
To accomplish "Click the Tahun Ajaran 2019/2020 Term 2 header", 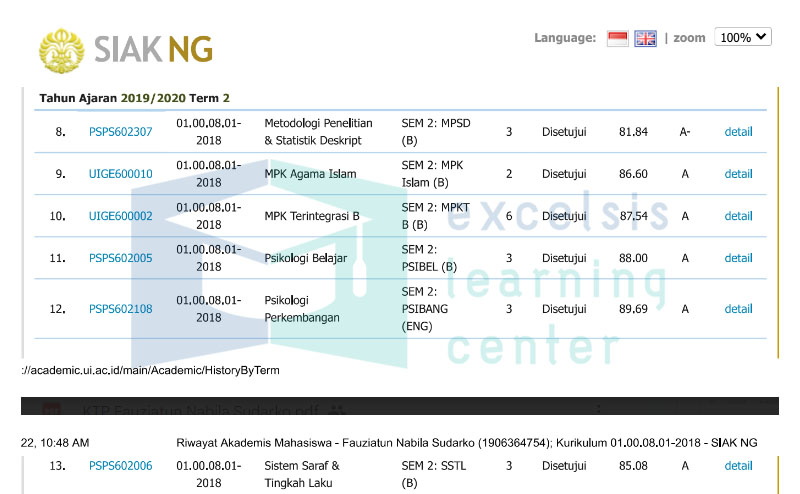I will click(x=134, y=98).
